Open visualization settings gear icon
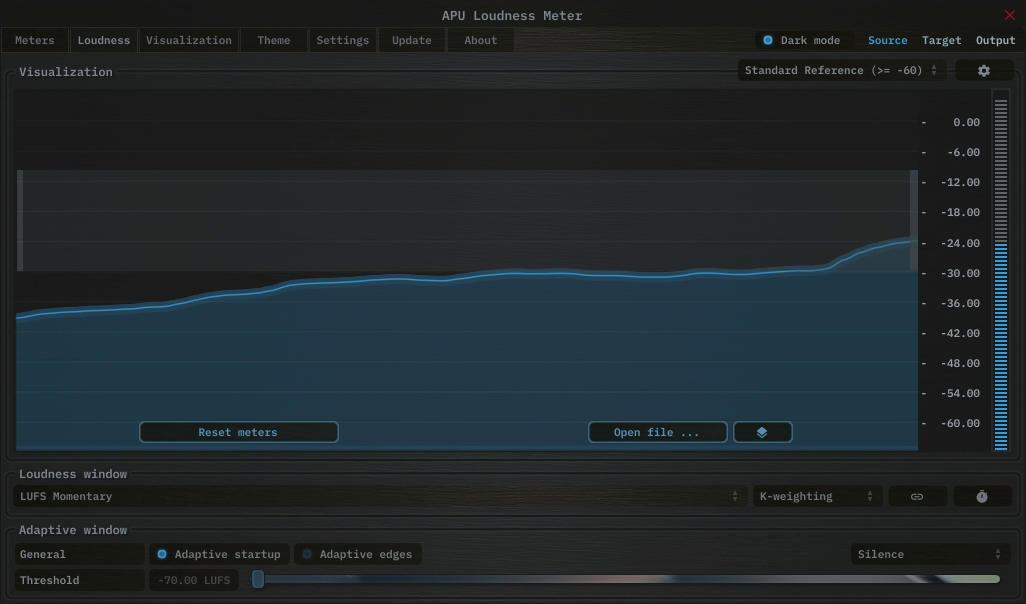The image size is (1026, 604). click(983, 71)
